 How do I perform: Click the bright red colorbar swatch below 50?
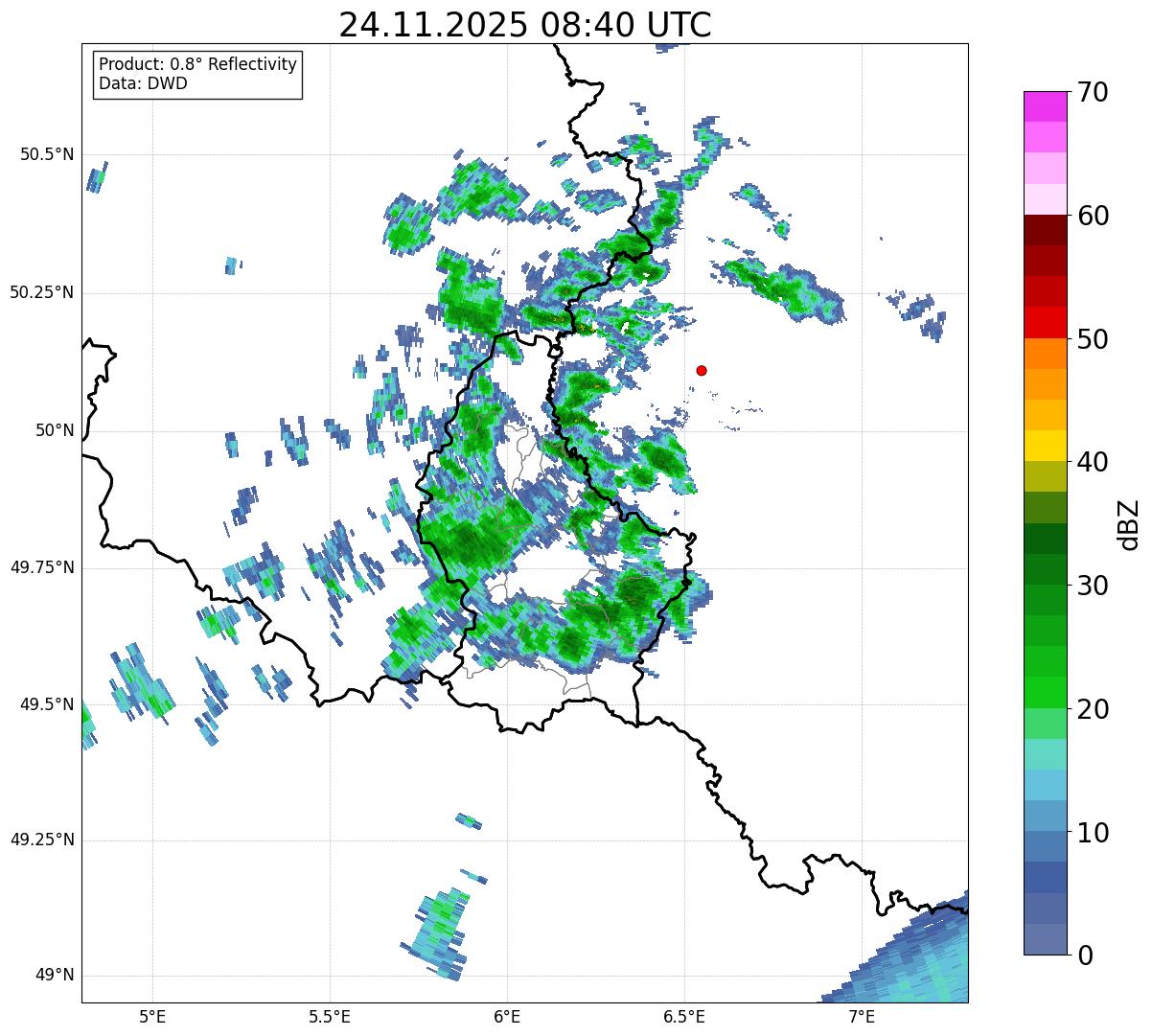point(1046,323)
